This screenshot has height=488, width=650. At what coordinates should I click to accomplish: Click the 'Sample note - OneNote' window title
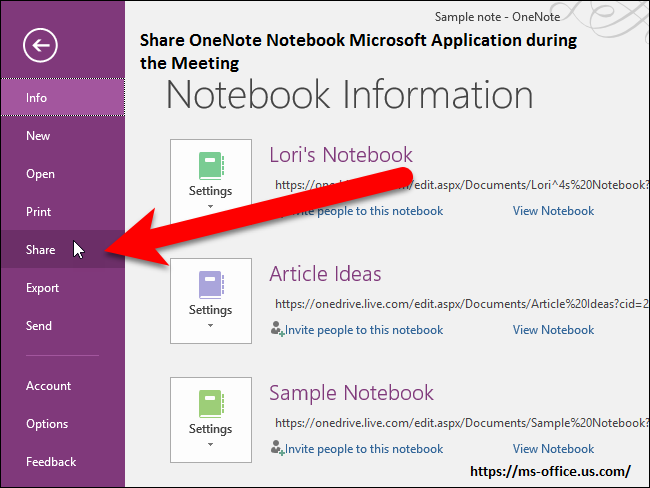pos(497,17)
